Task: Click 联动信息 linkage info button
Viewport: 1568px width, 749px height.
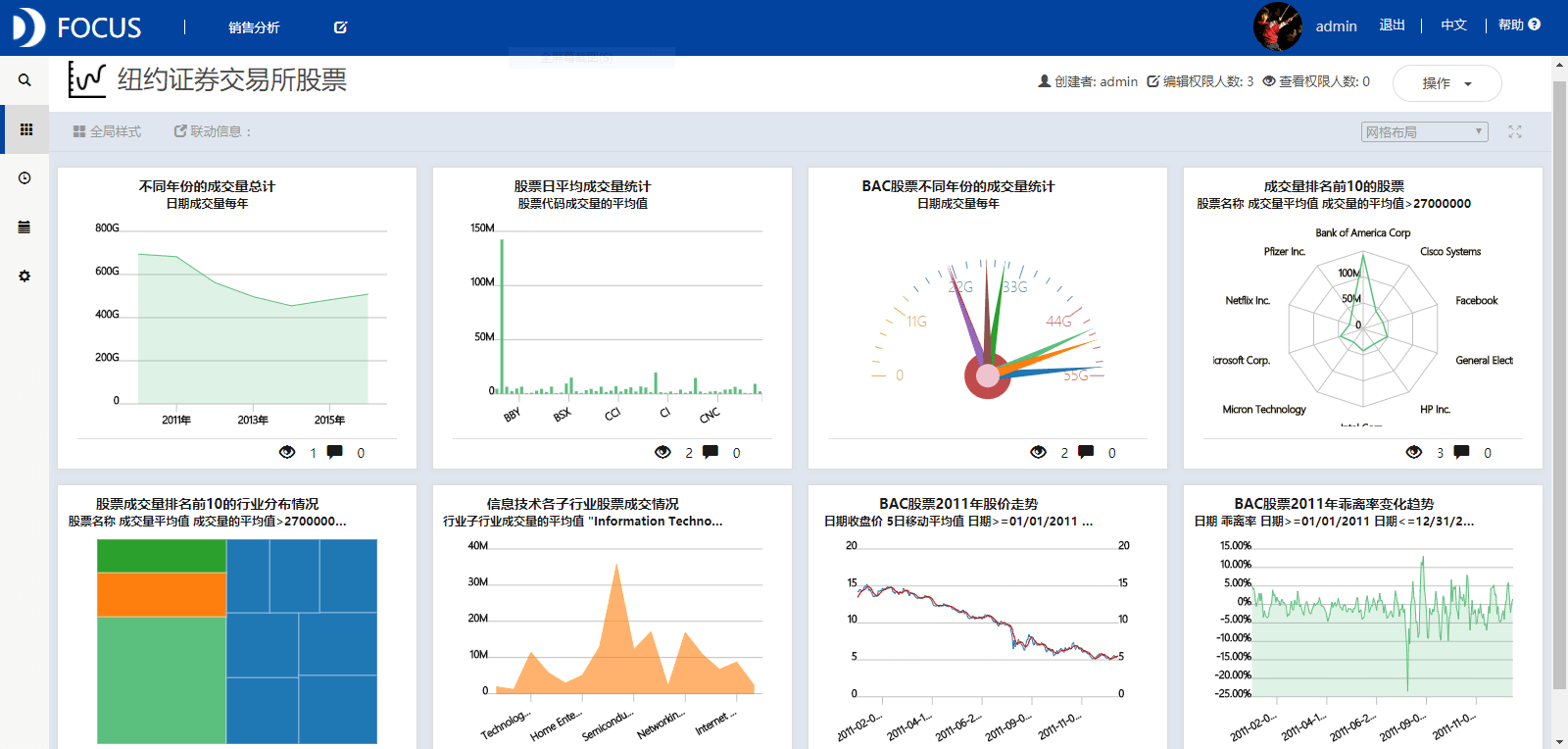Action: click(213, 131)
